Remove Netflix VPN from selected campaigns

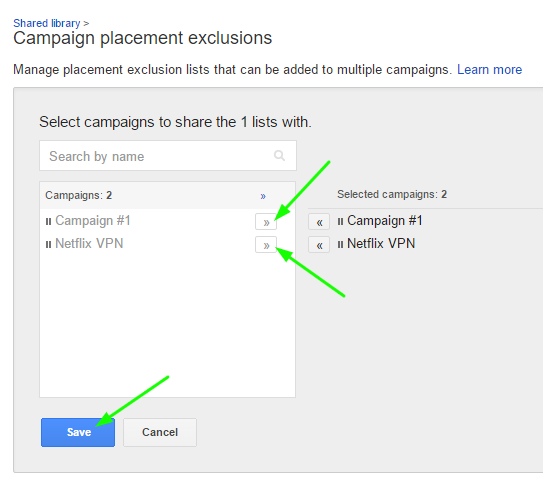(319, 245)
